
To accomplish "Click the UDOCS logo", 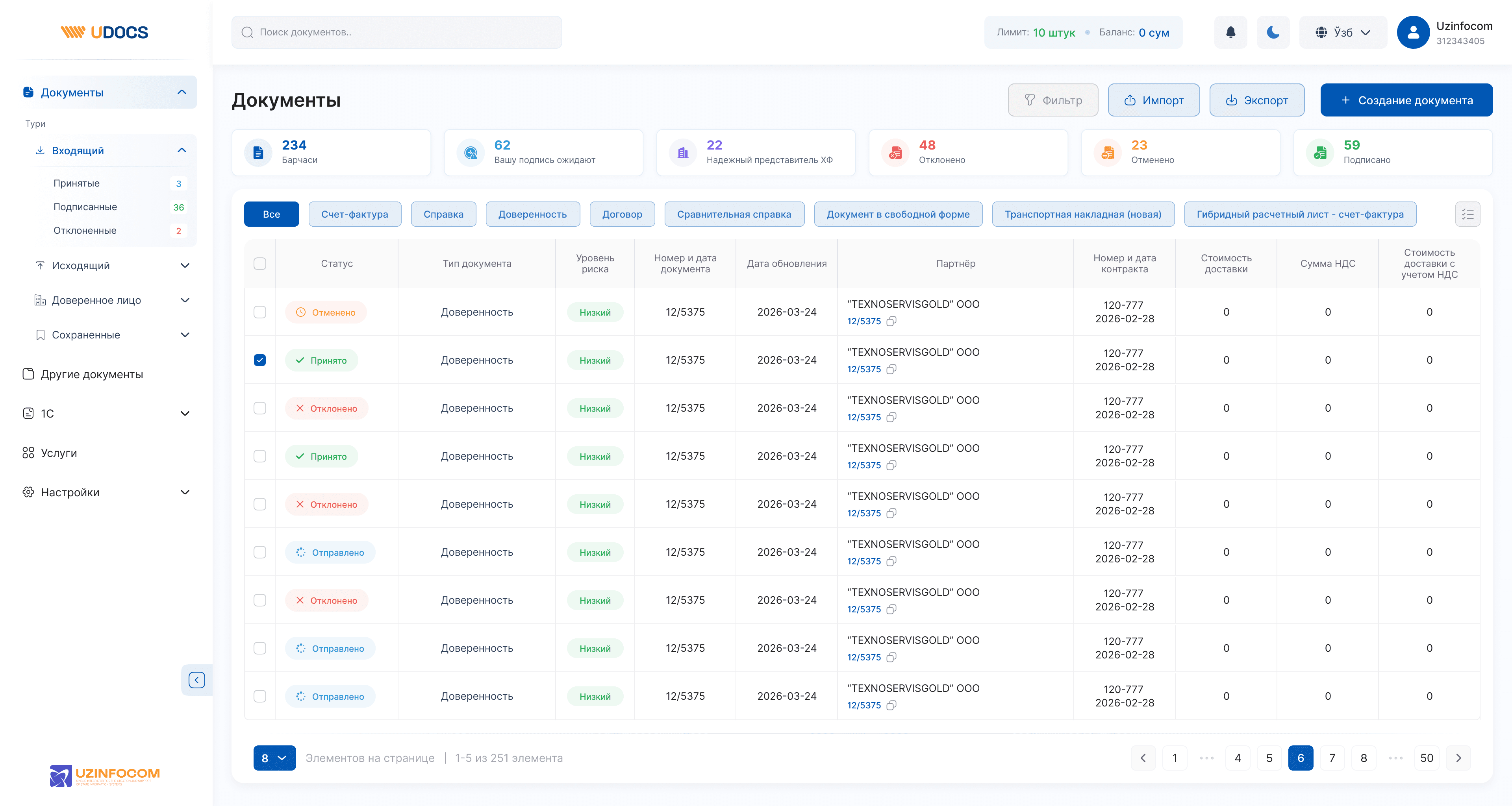I will click(104, 32).
